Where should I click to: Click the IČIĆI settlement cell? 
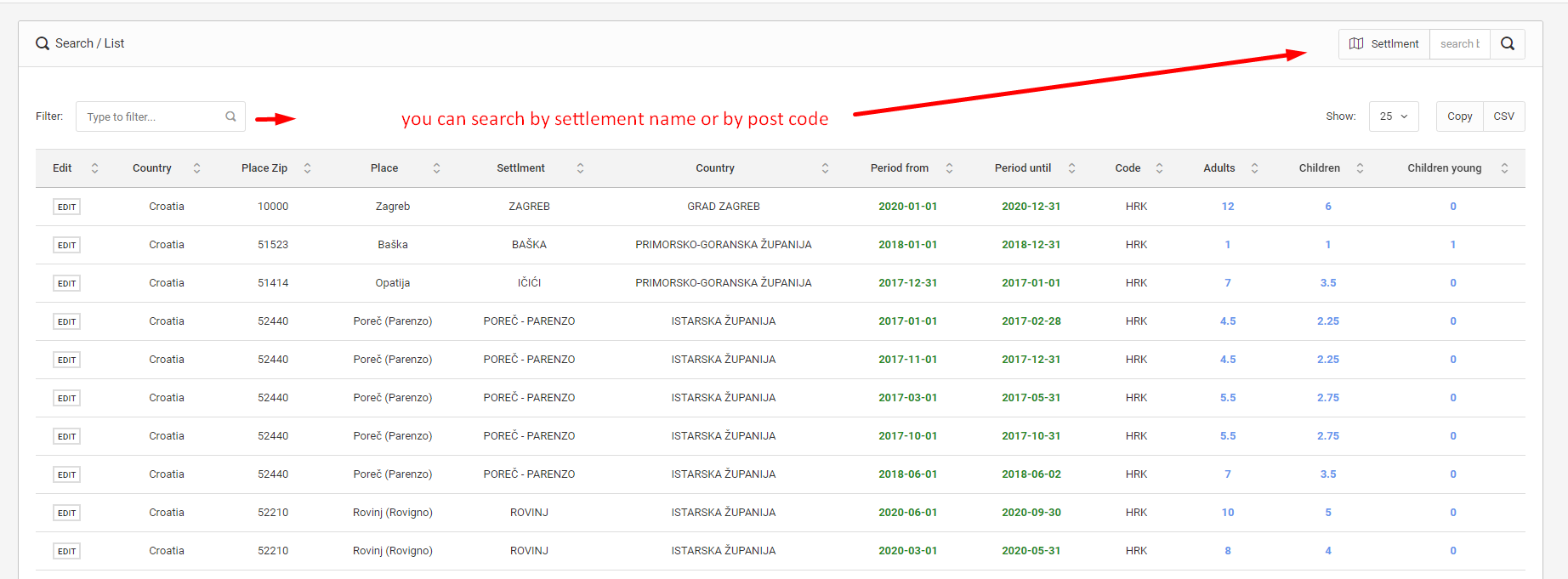[x=529, y=283]
